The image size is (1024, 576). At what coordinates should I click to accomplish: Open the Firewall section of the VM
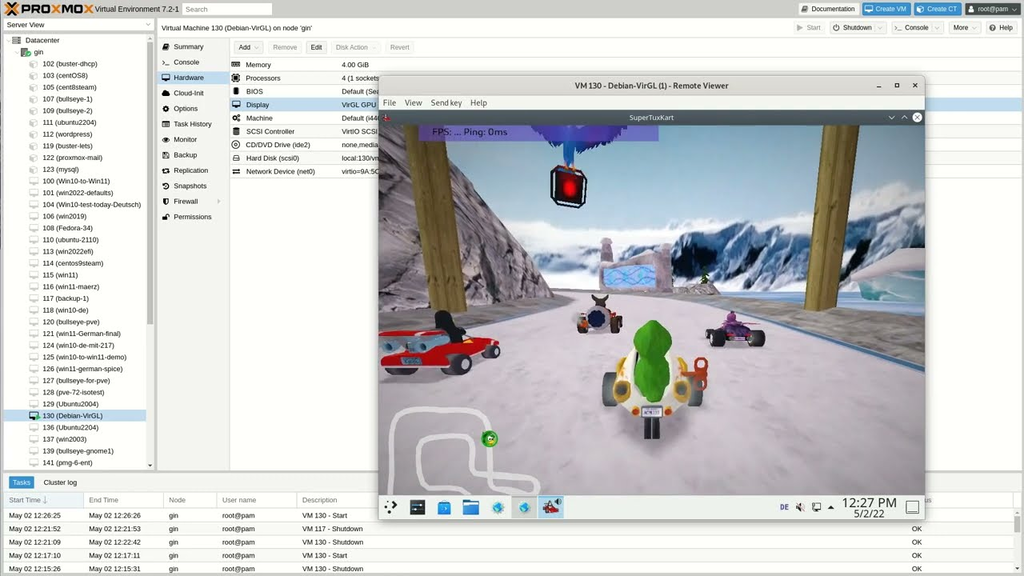click(186, 201)
